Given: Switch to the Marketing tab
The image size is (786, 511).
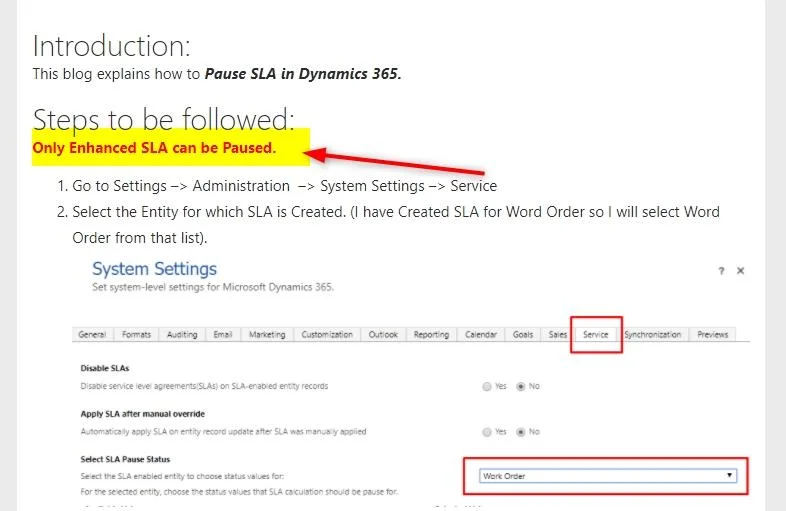Looking at the screenshot, I should [267, 334].
